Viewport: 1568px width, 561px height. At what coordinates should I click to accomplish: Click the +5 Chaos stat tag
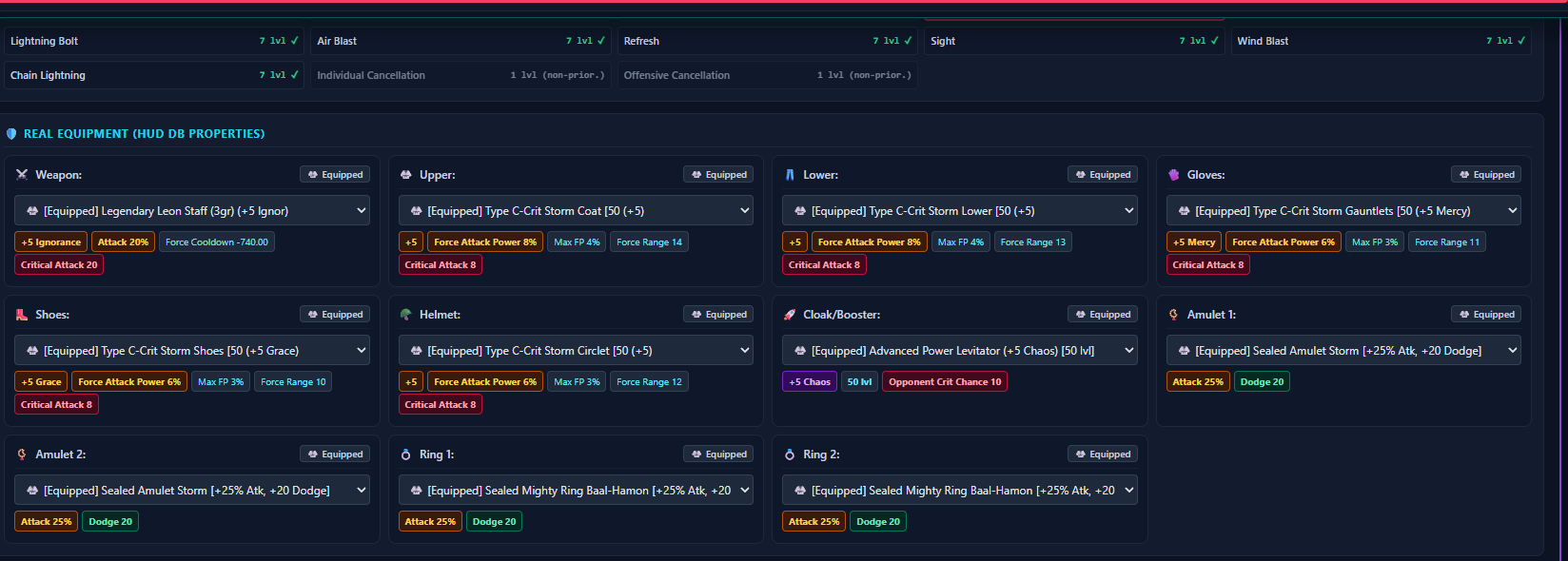coord(810,382)
